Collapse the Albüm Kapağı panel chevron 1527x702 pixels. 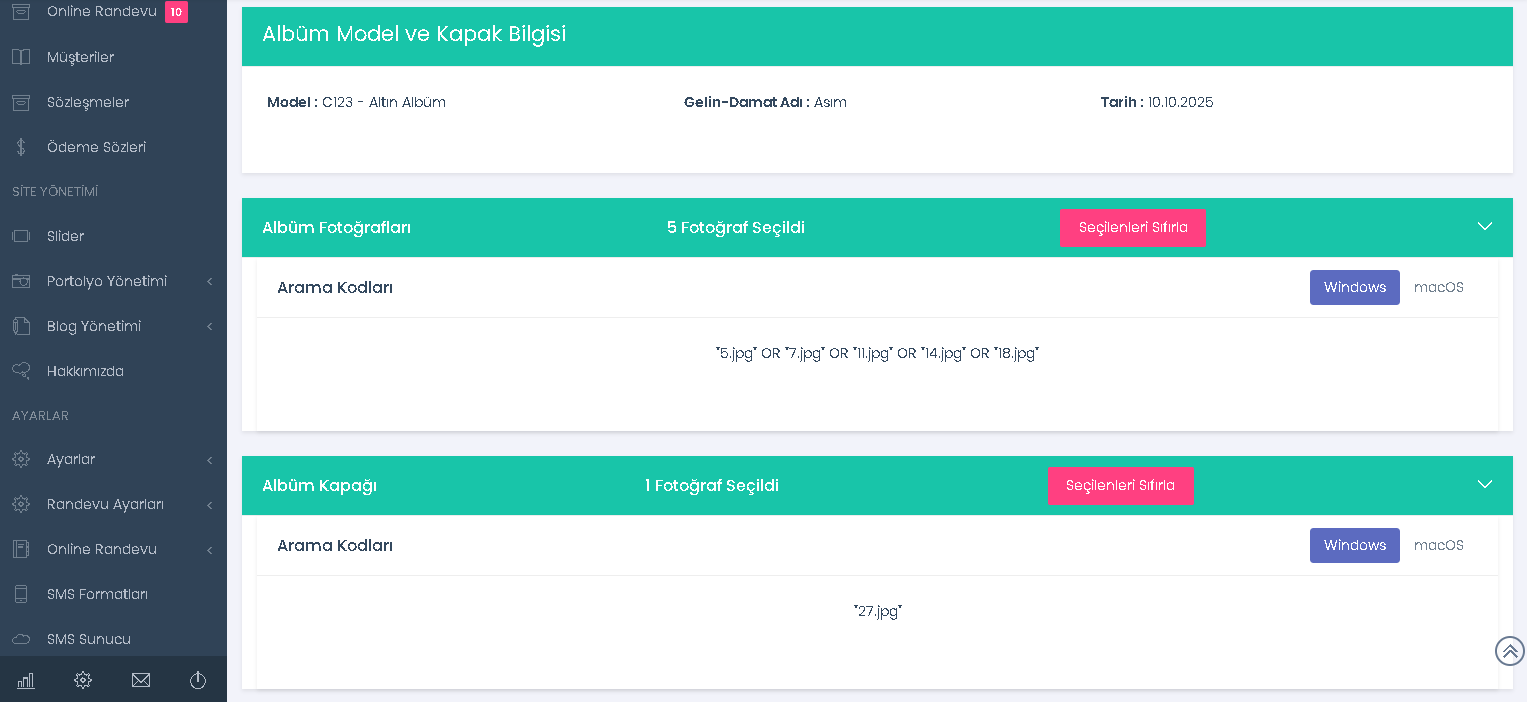click(x=1485, y=484)
